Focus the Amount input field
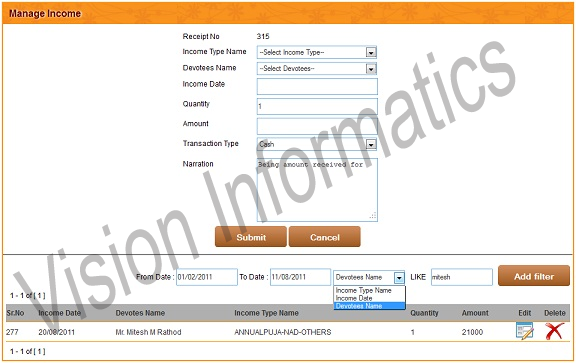 point(317,126)
